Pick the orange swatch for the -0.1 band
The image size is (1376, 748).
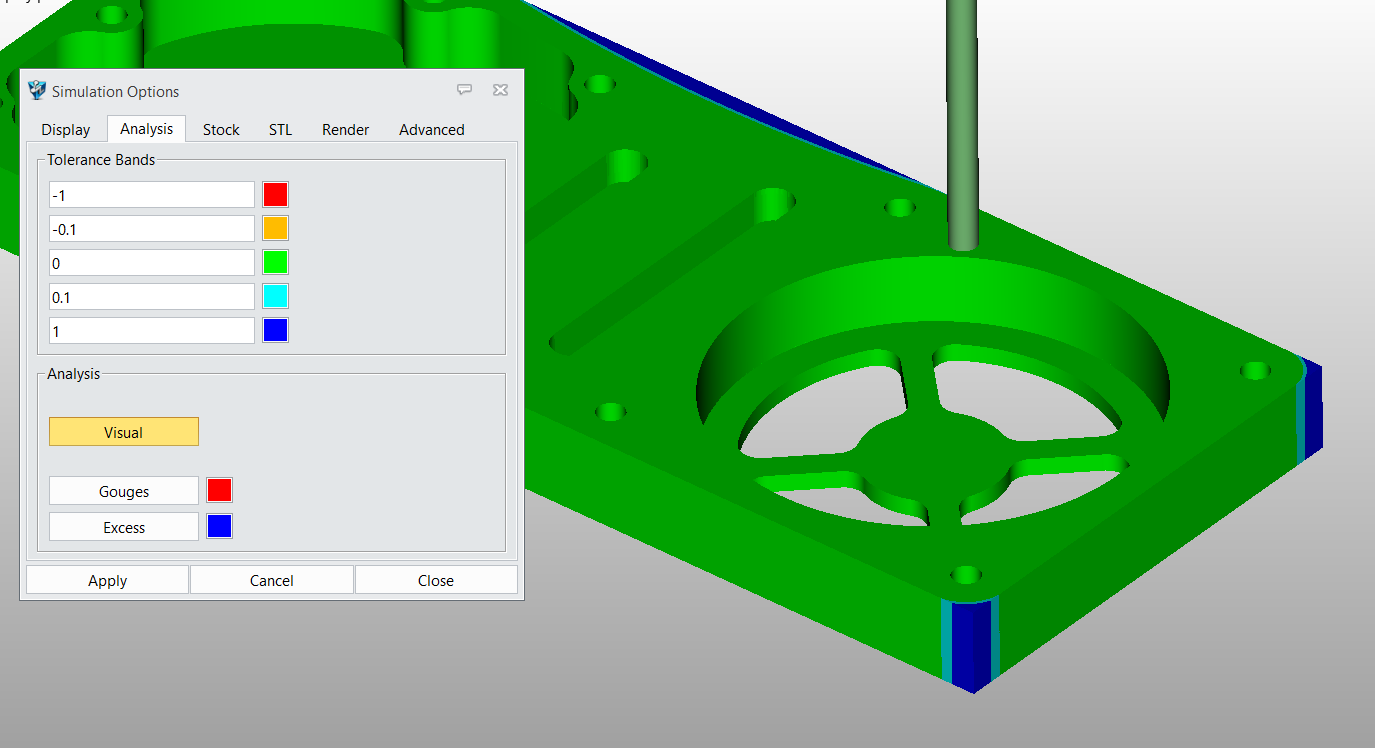[x=275, y=229]
